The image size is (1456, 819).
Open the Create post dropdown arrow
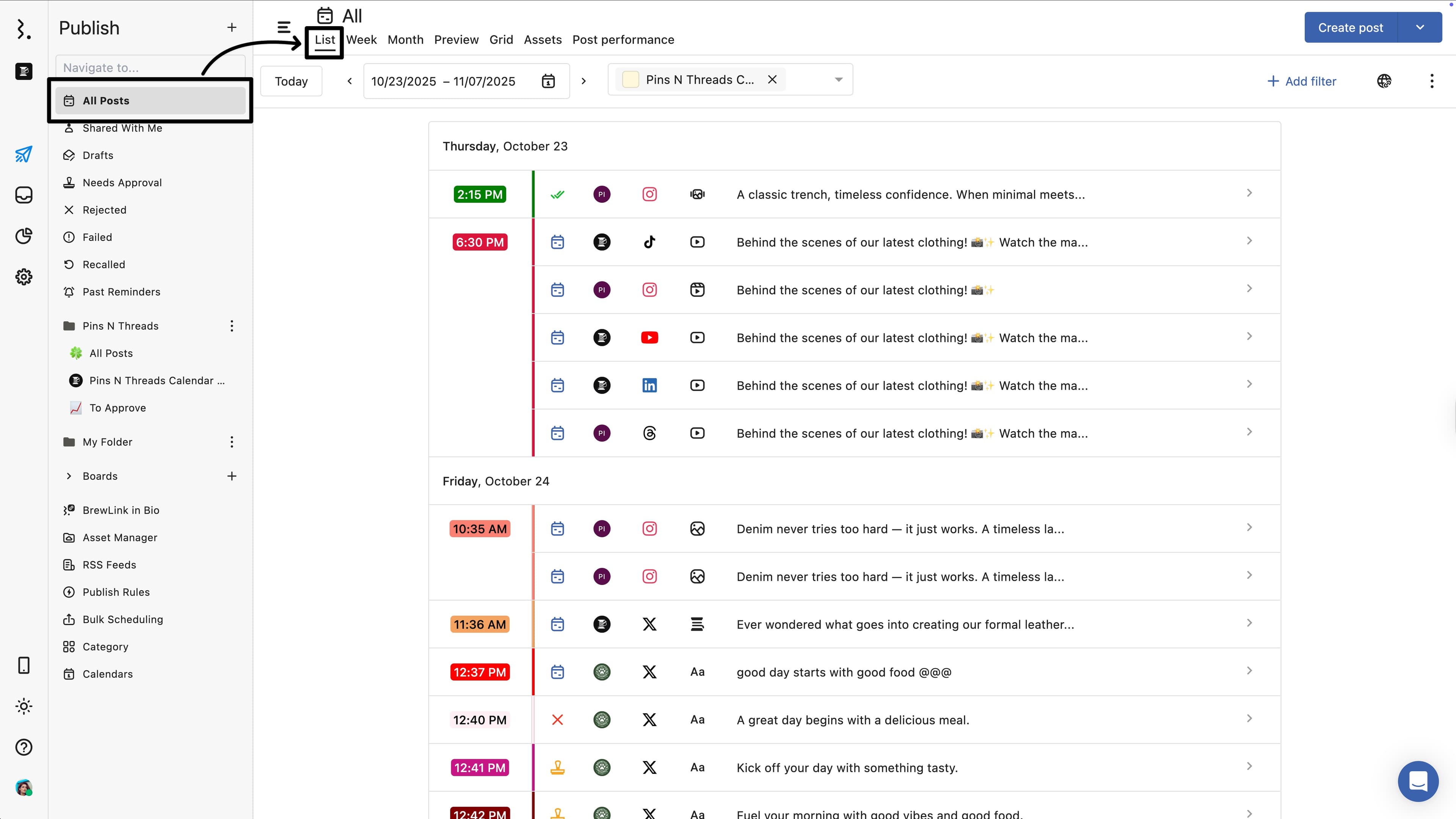point(1420,27)
